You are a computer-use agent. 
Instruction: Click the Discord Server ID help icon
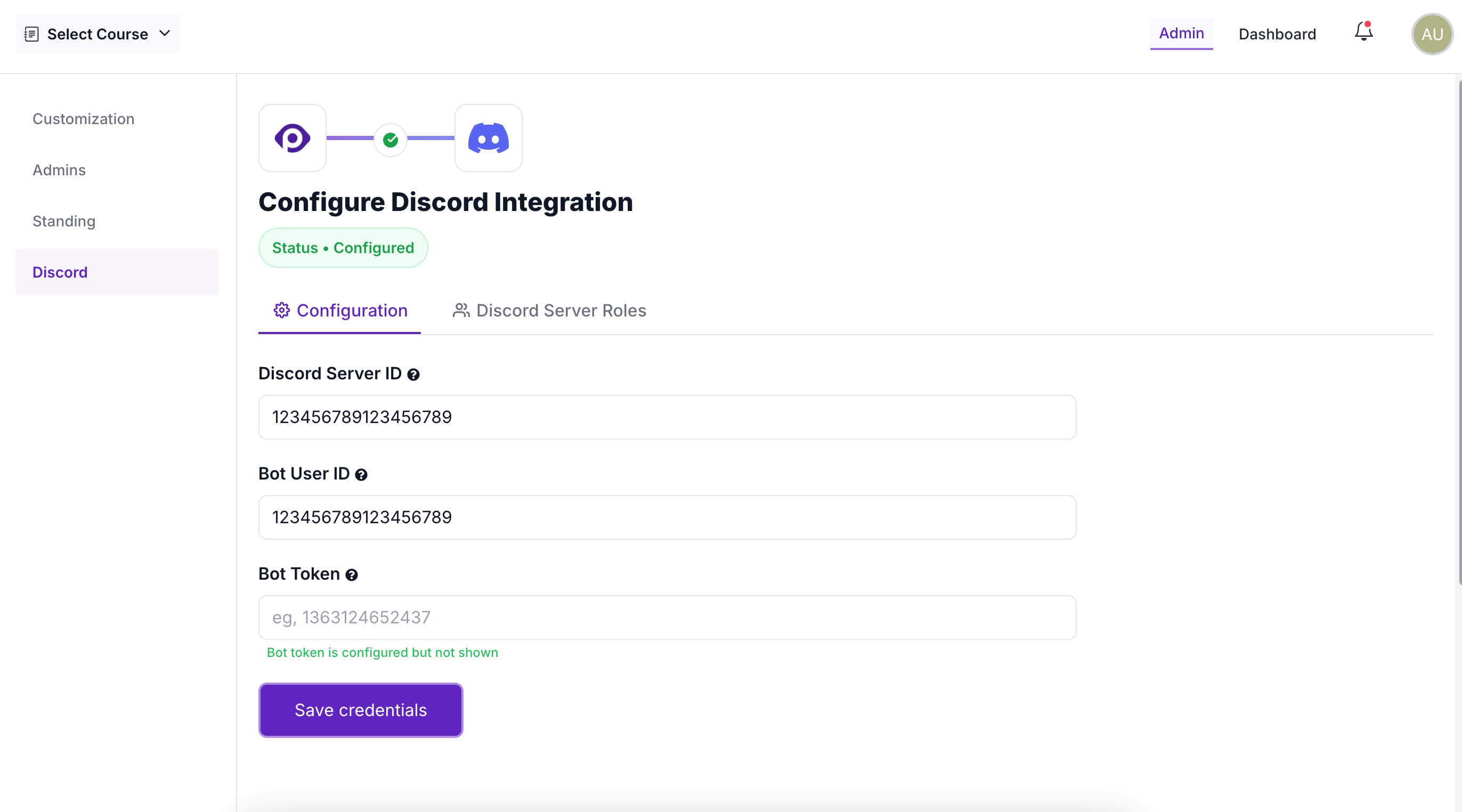tap(414, 375)
